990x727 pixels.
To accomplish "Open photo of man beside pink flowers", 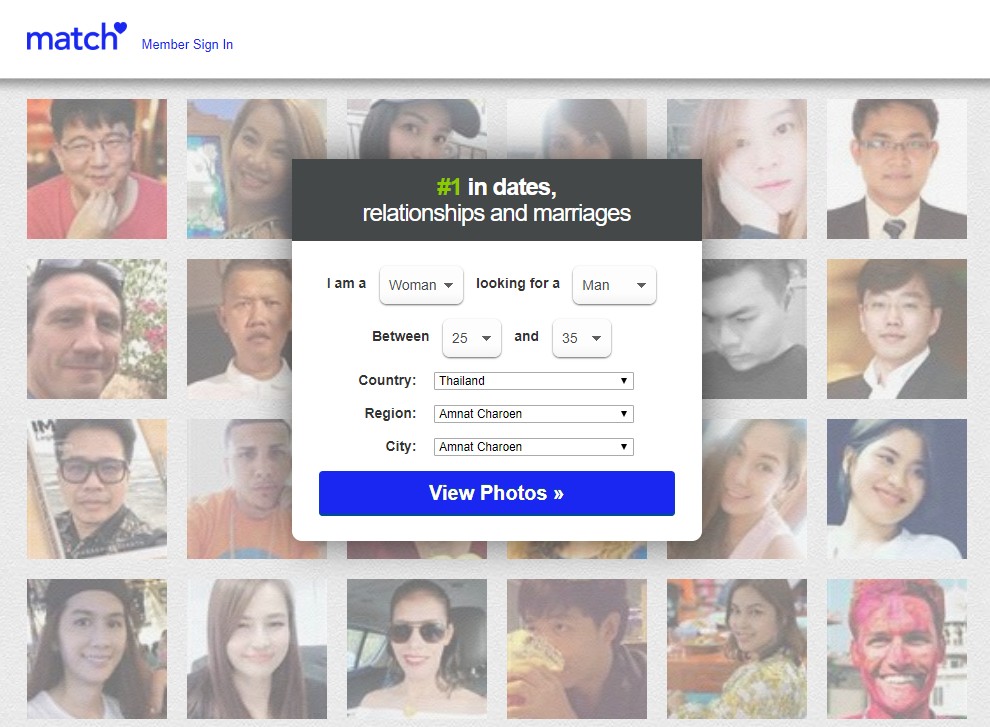I will click(97, 329).
